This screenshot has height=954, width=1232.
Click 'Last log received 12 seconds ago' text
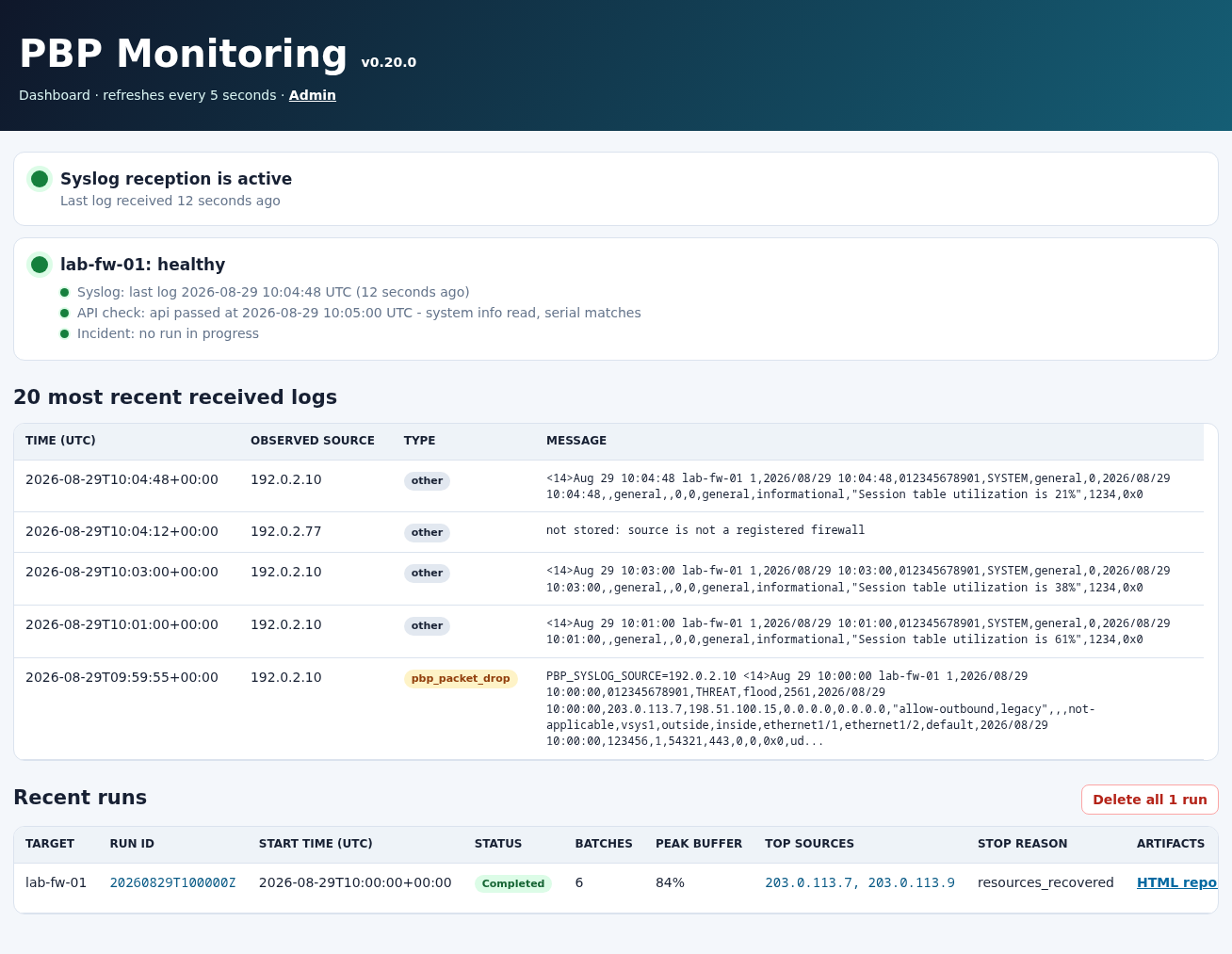(170, 201)
